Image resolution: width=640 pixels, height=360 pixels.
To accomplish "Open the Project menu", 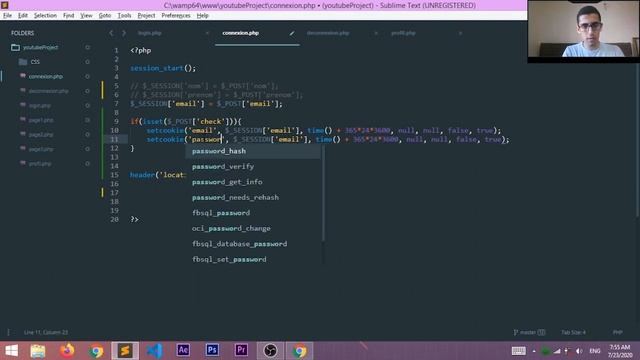I will click(146, 16).
